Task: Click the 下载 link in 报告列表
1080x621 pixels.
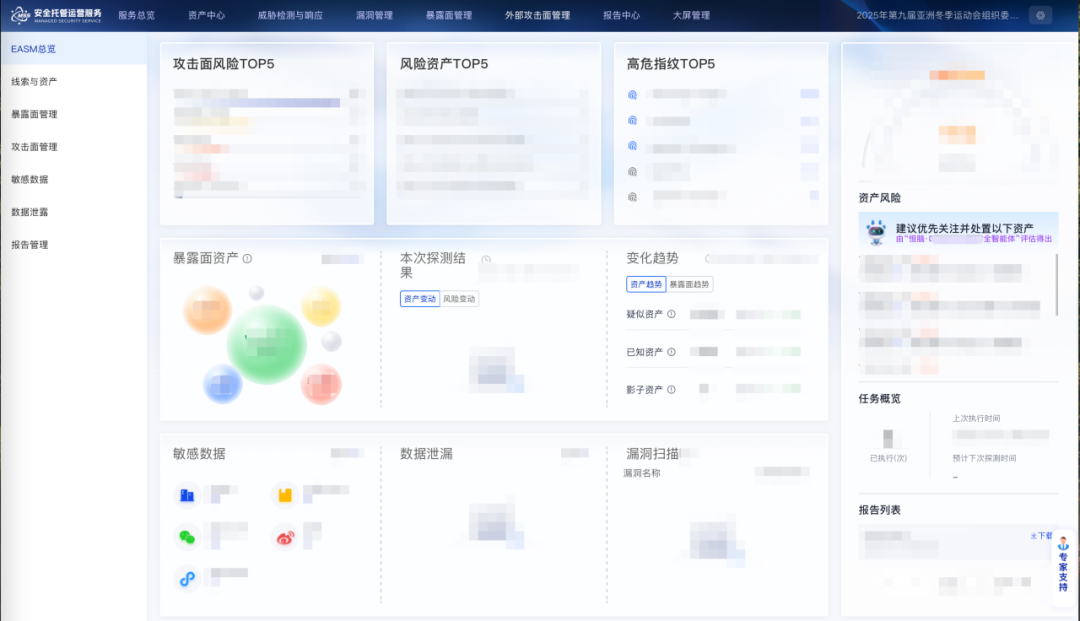Action: pos(1041,536)
